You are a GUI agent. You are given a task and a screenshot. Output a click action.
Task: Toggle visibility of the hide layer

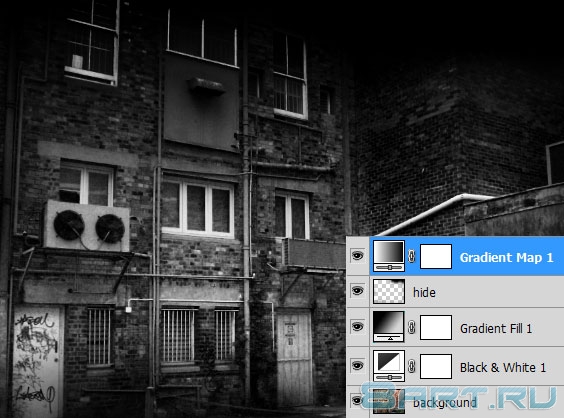pyautogui.click(x=358, y=291)
